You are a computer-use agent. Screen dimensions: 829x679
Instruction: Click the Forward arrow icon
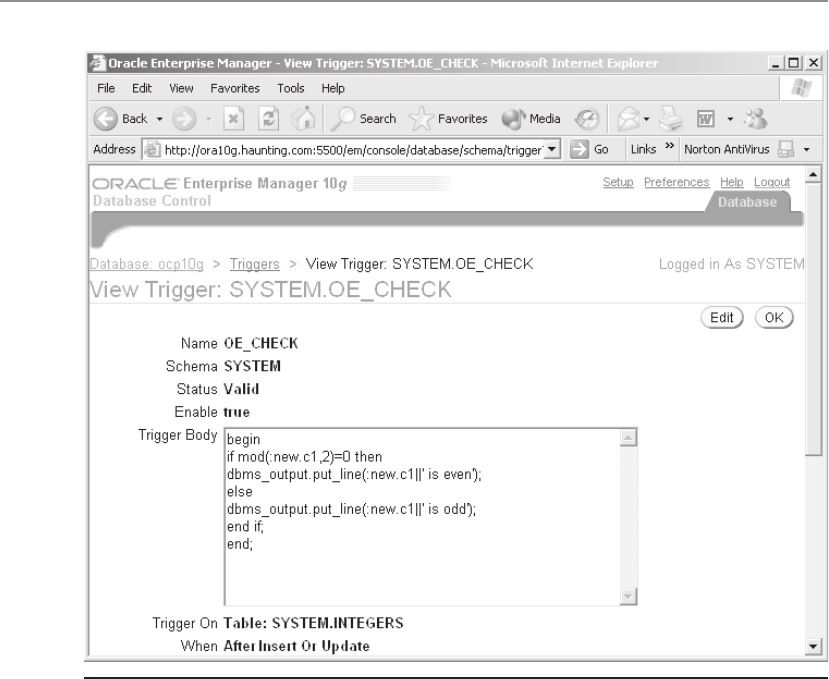184,118
